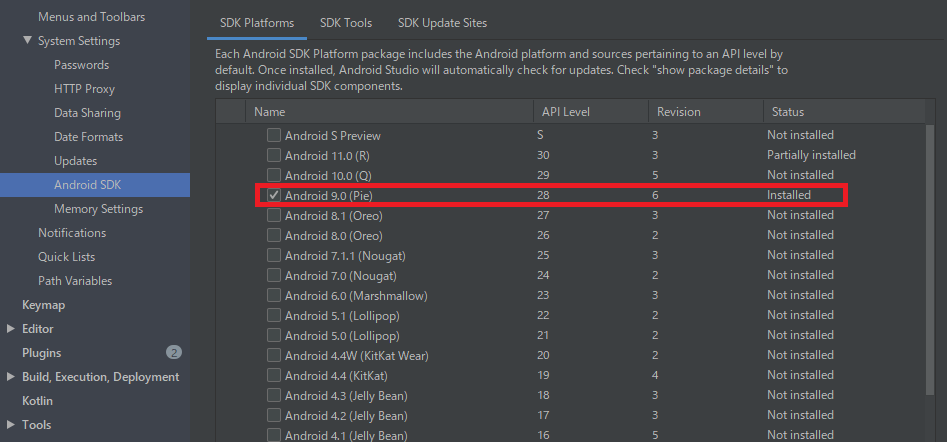This screenshot has height=442, width=947.
Task: Check the Android 7.0 (Nougat) checkbox
Action: (274, 275)
